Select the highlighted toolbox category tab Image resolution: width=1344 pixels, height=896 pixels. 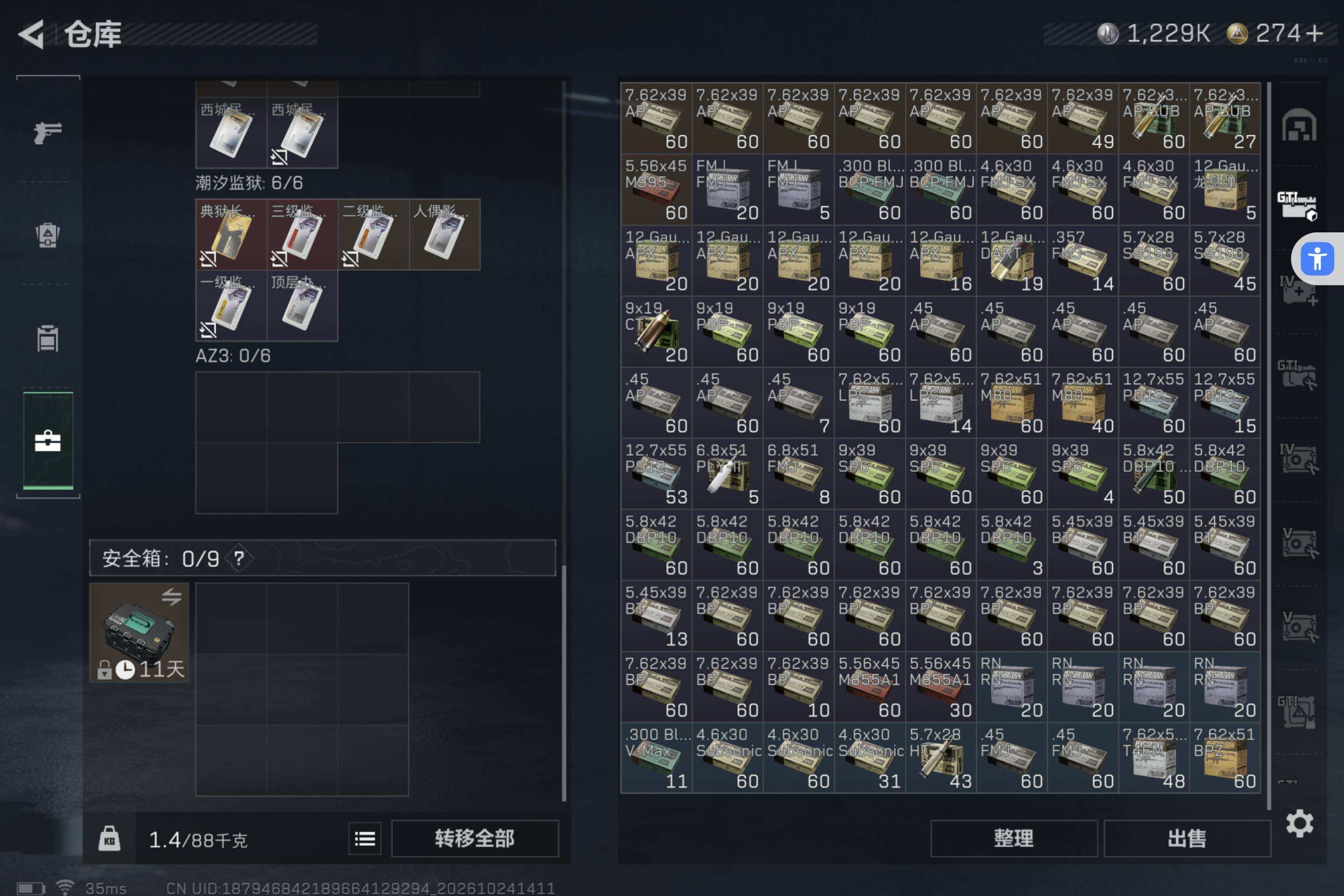(x=48, y=441)
